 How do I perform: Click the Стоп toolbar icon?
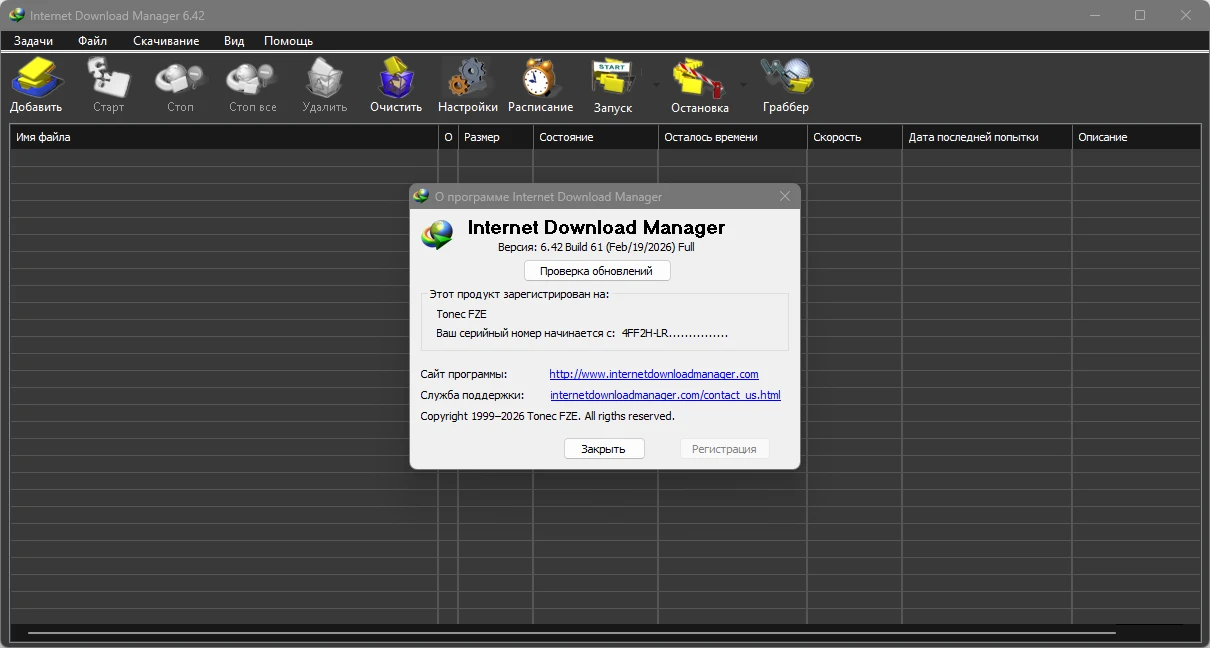[180, 85]
